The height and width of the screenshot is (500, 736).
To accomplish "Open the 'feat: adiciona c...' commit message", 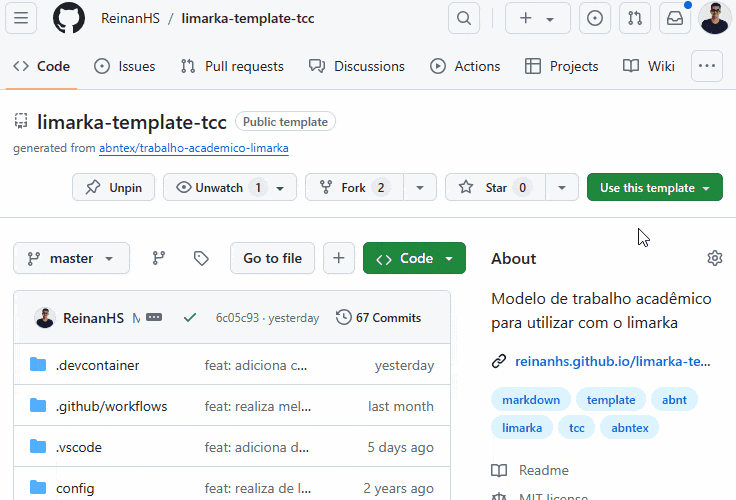I will (256, 365).
